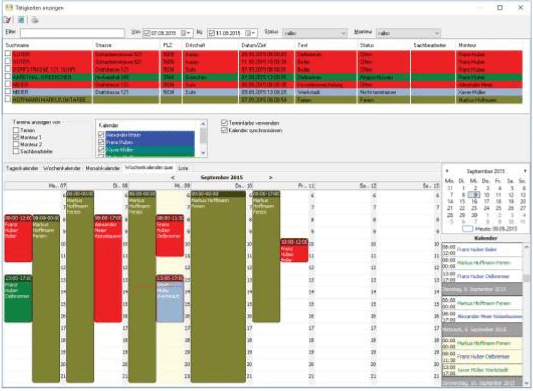Open the Von date picker dropdown
The width and height of the screenshot is (533, 391).
(185, 33)
